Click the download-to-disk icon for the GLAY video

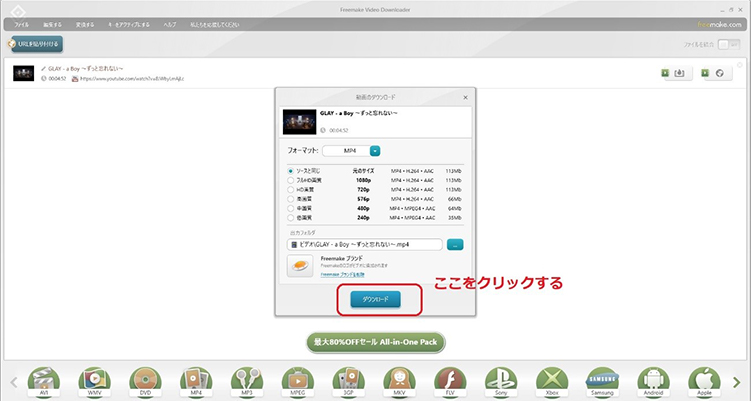point(679,73)
